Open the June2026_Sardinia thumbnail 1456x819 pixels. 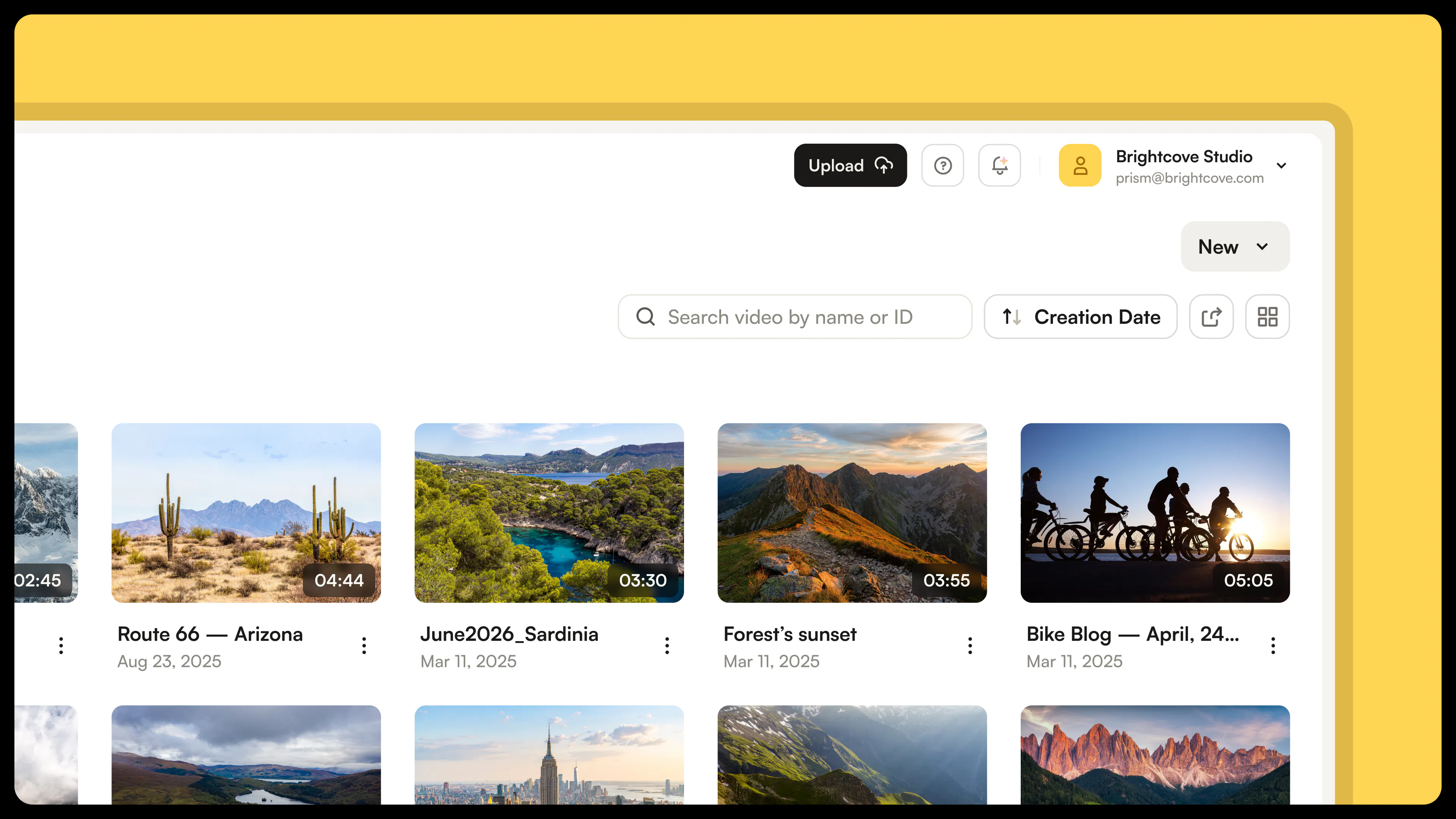[x=549, y=513]
